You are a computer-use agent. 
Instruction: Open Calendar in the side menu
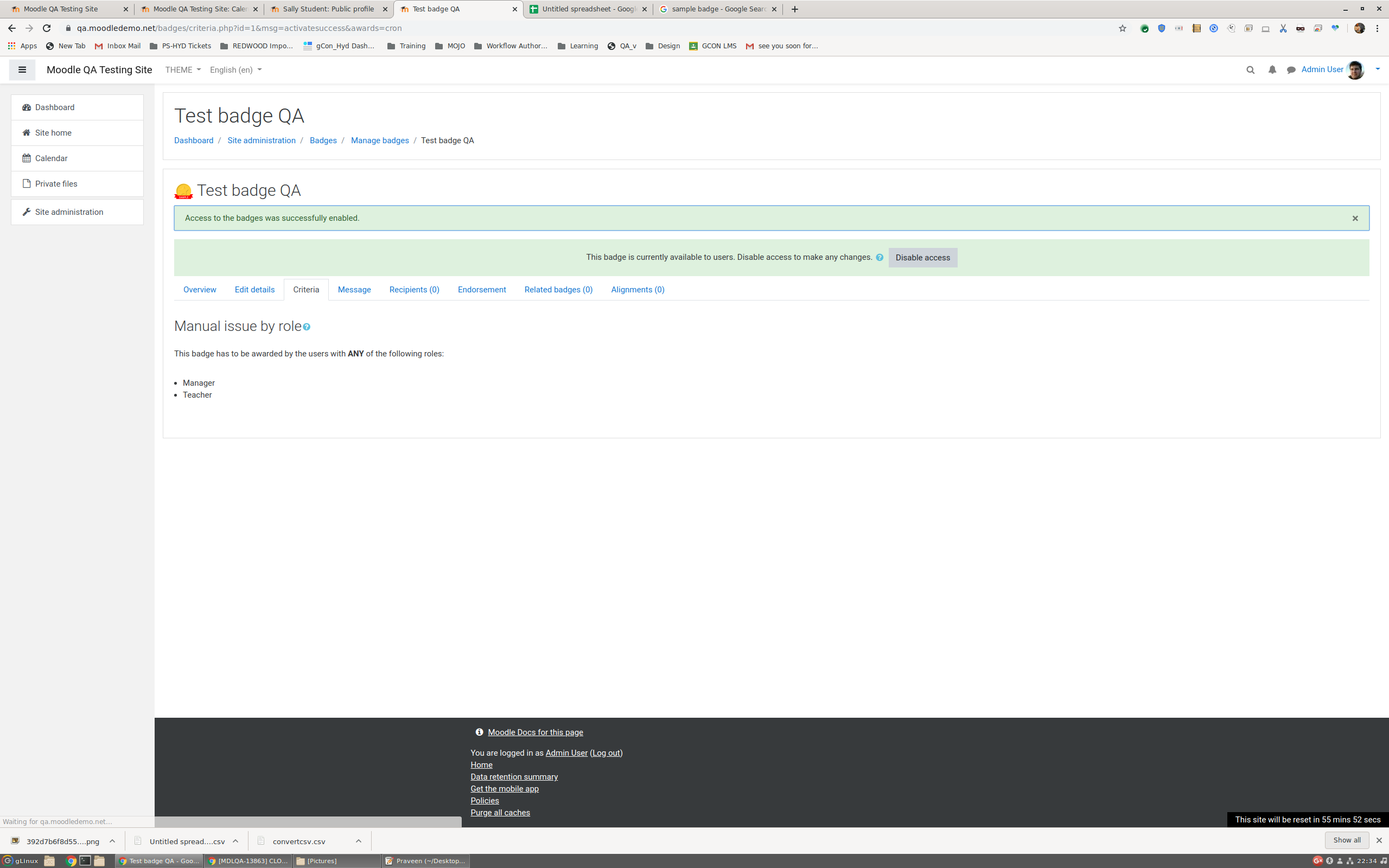77,158
